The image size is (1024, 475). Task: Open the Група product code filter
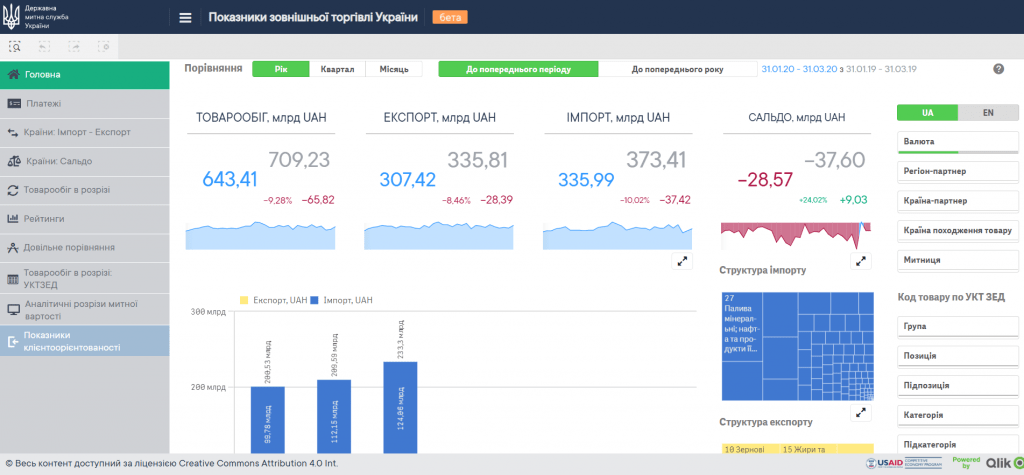[x=958, y=326]
